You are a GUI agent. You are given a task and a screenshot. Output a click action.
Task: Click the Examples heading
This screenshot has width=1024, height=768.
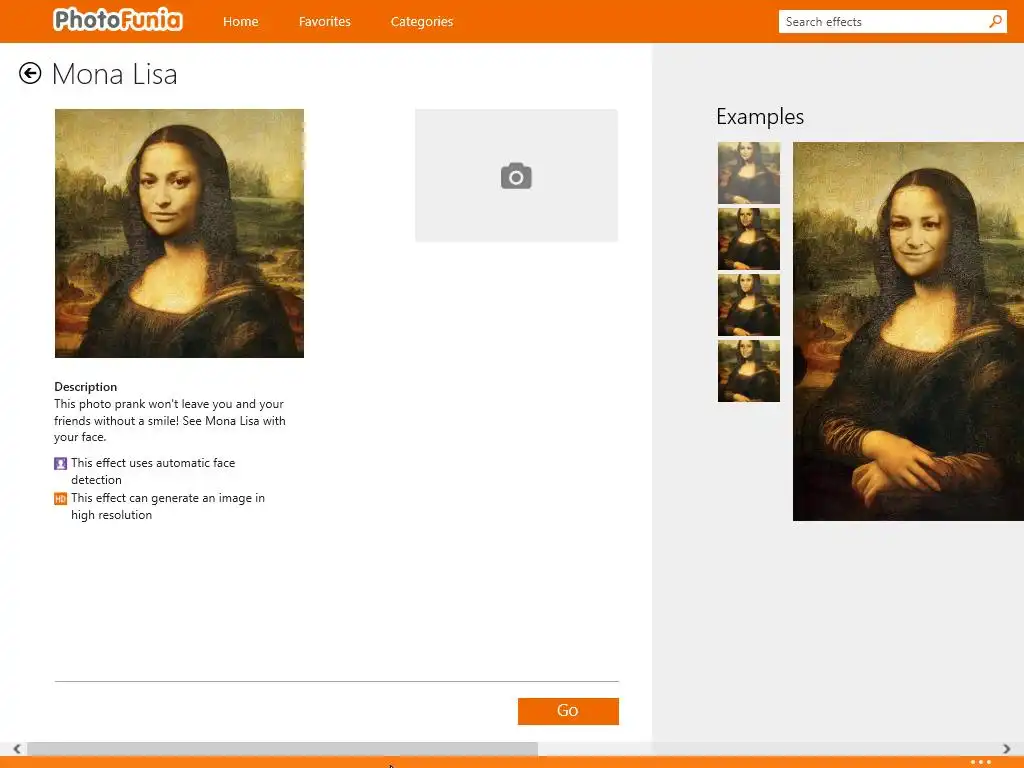tap(760, 116)
